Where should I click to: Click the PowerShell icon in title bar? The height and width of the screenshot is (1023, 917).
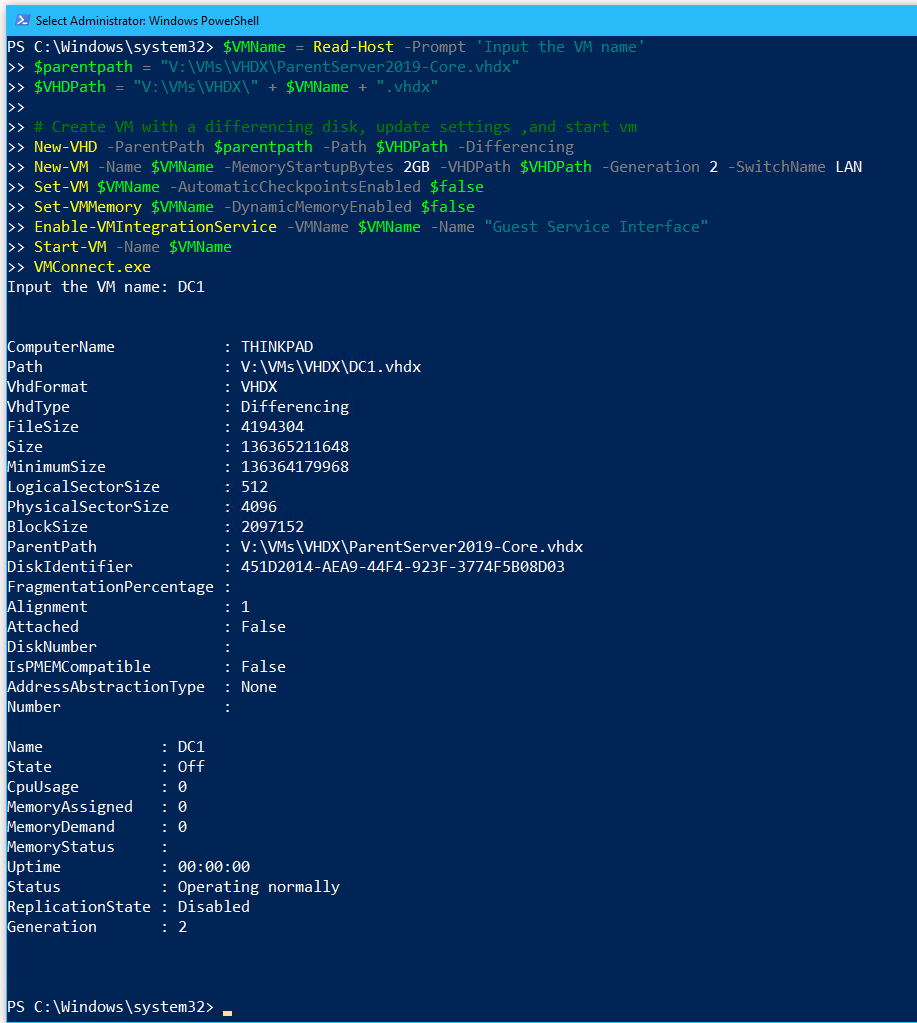[22, 20]
